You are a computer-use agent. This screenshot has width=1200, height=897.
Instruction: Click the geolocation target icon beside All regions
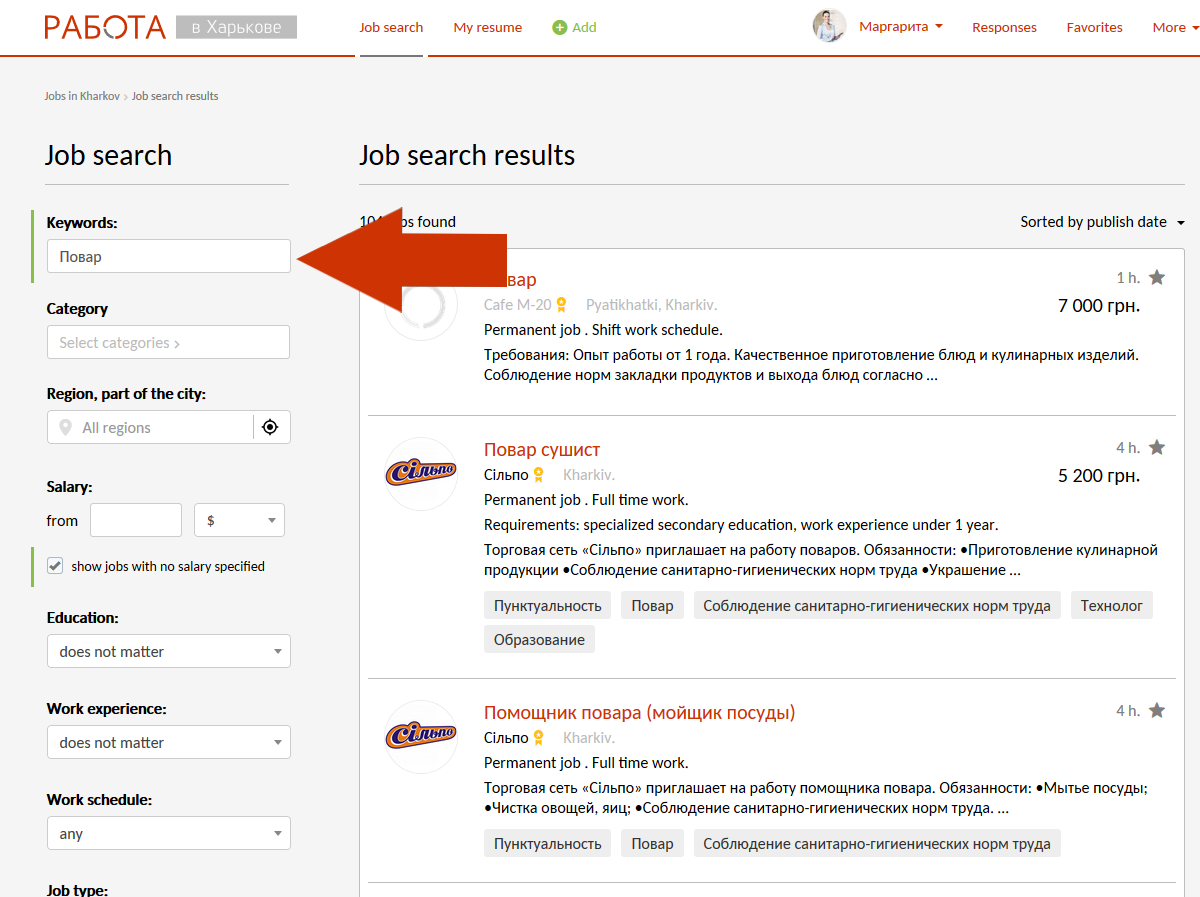click(270, 427)
